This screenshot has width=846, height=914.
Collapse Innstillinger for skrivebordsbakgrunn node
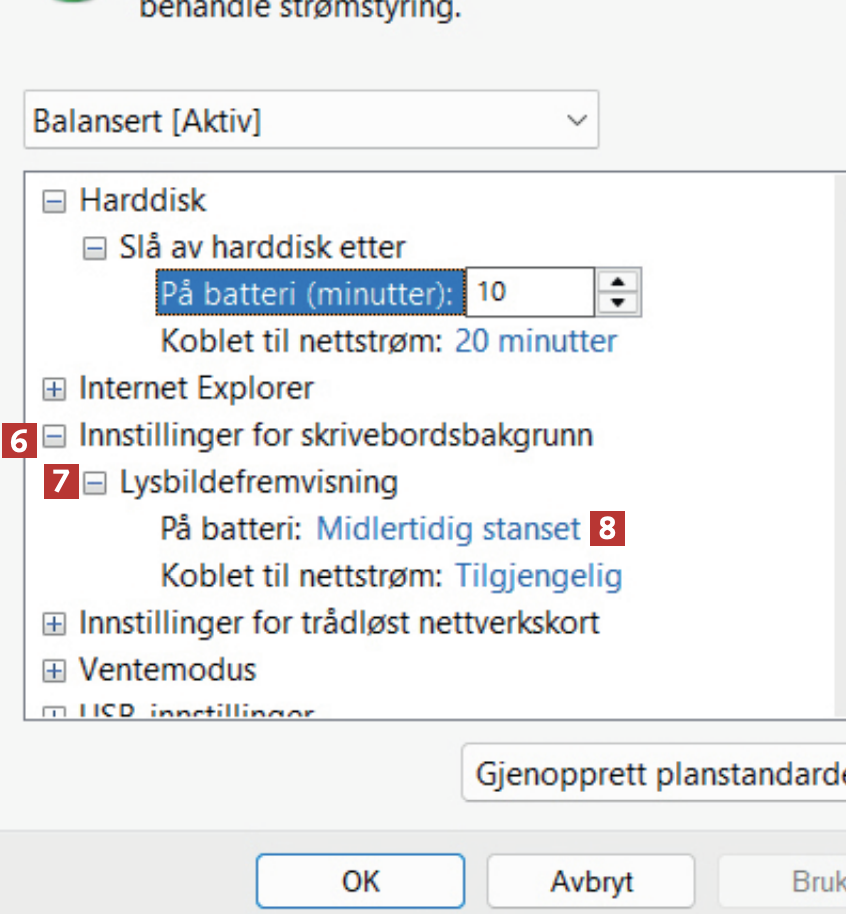pyautogui.click(x=55, y=436)
